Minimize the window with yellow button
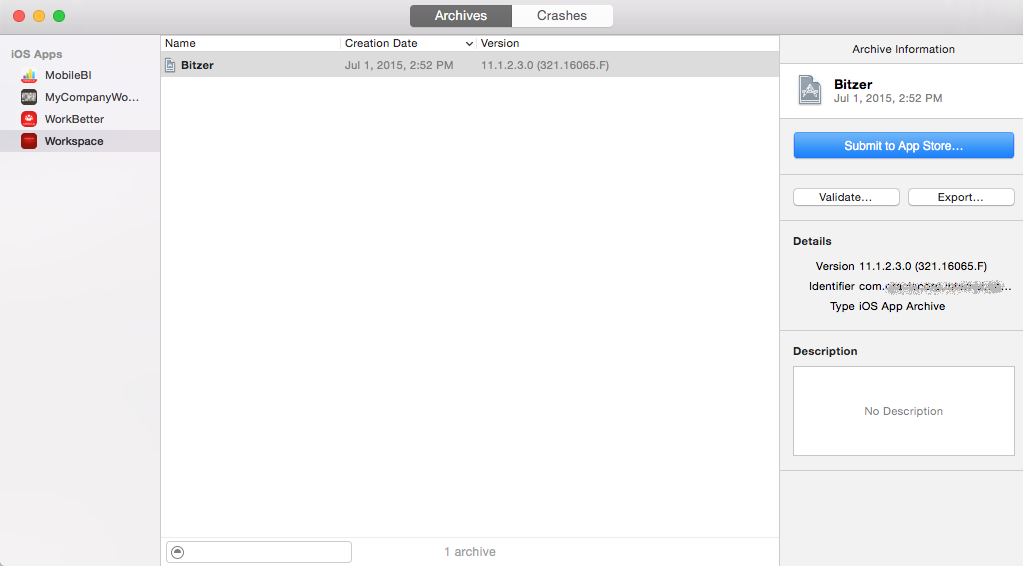Screen dimensions: 1023x566 (39, 16)
